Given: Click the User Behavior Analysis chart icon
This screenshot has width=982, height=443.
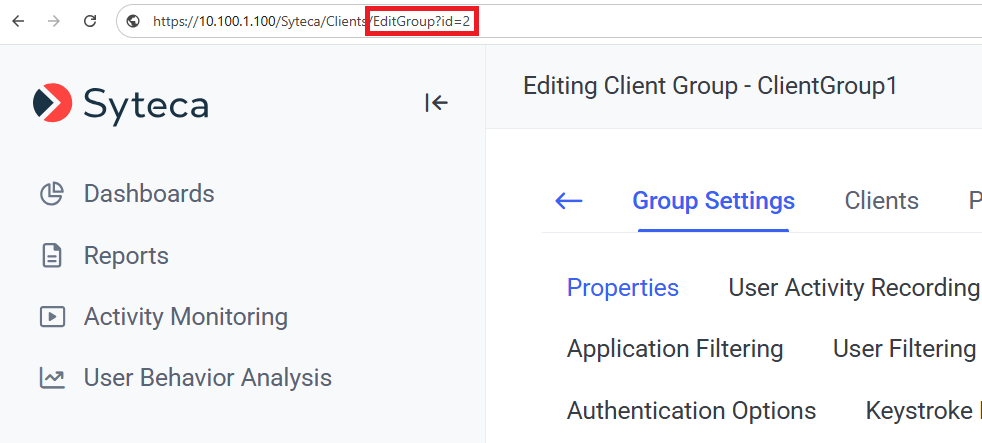Looking at the screenshot, I should tap(52, 378).
